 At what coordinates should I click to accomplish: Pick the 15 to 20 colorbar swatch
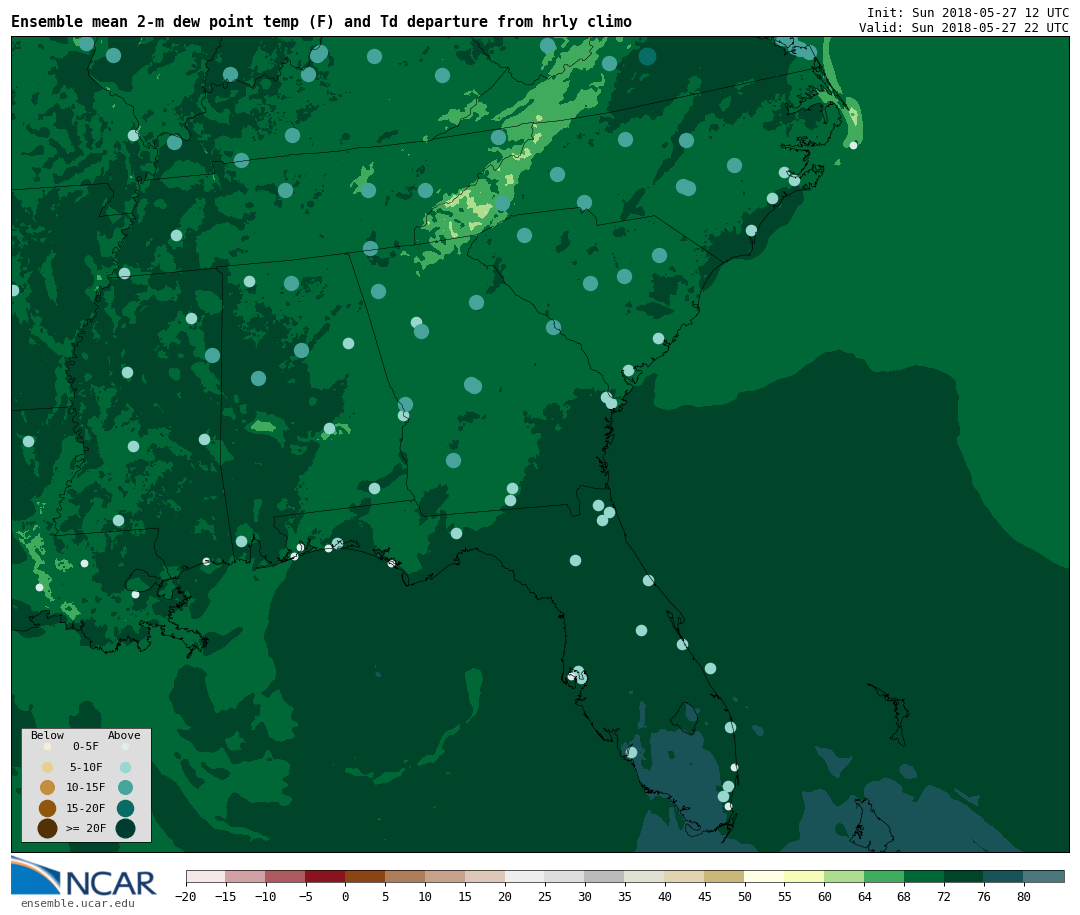point(486,876)
